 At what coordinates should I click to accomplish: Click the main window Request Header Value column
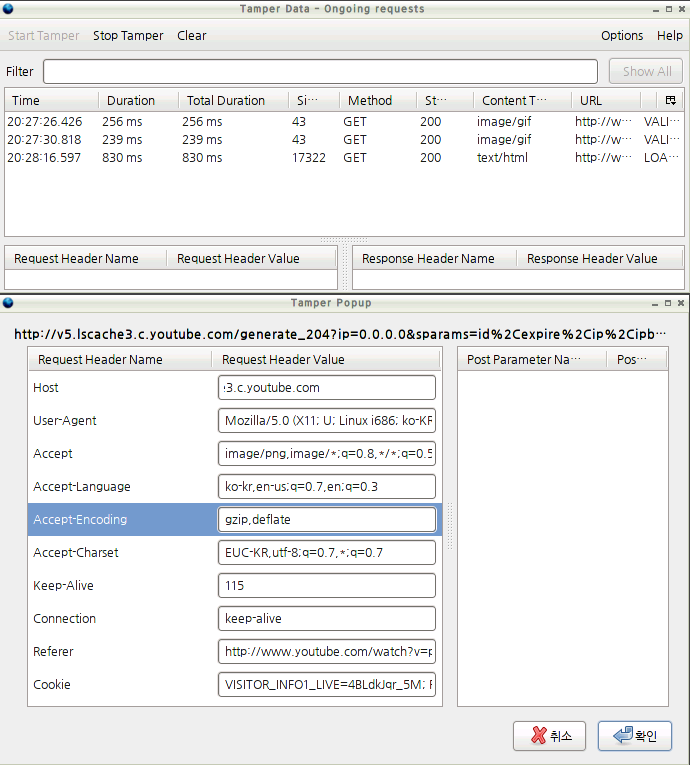point(251,259)
